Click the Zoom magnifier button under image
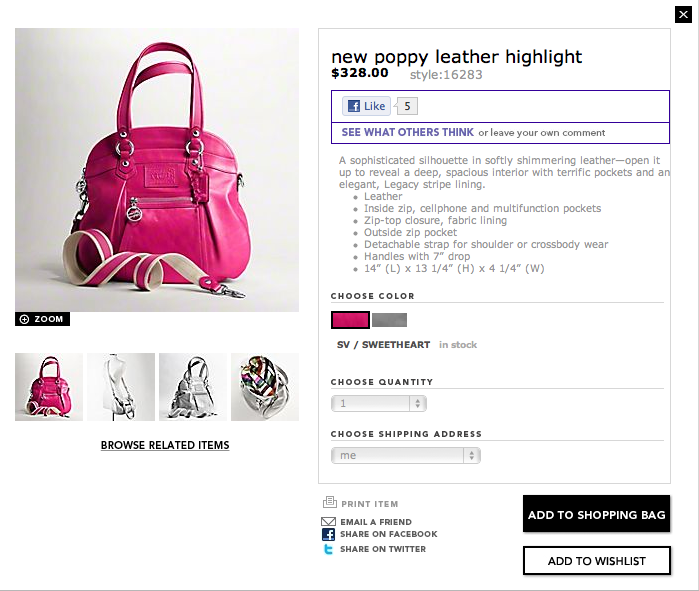The width and height of the screenshot is (699, 591). click(x=42, y=319)
